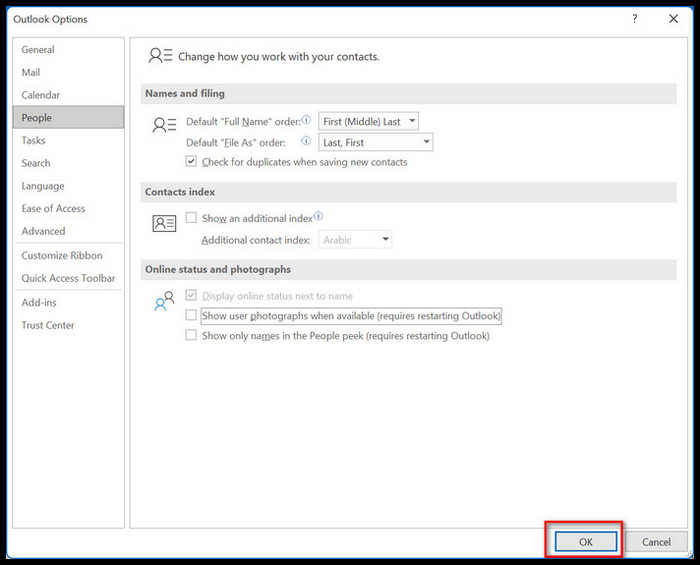Screen dimensions: 700x565
Task: Toggle Check for duplicates when saving contacts
Action: pyautogui.click(x=191, y=161)
